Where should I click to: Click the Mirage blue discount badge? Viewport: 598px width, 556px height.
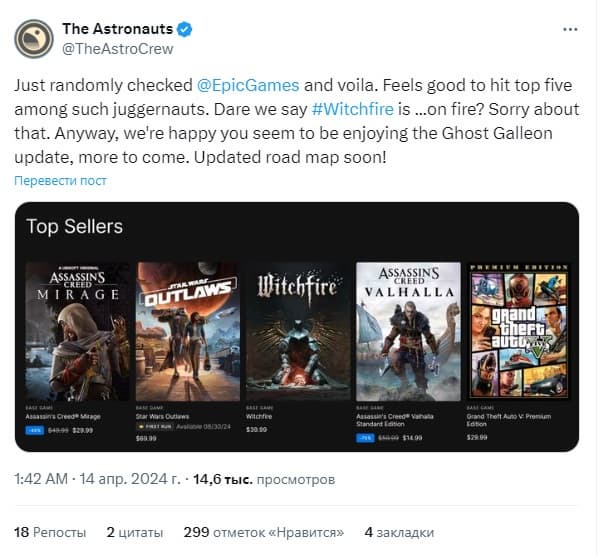click(x=35, y=431)
